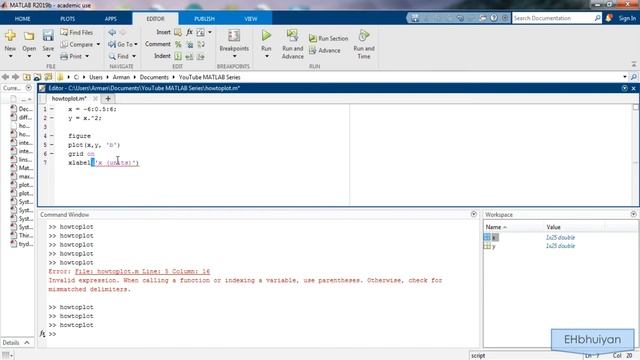The width and height of the screenshot is (640, 360).
Task: Expand the Save dropdown arrow
Action: (48, 56)
